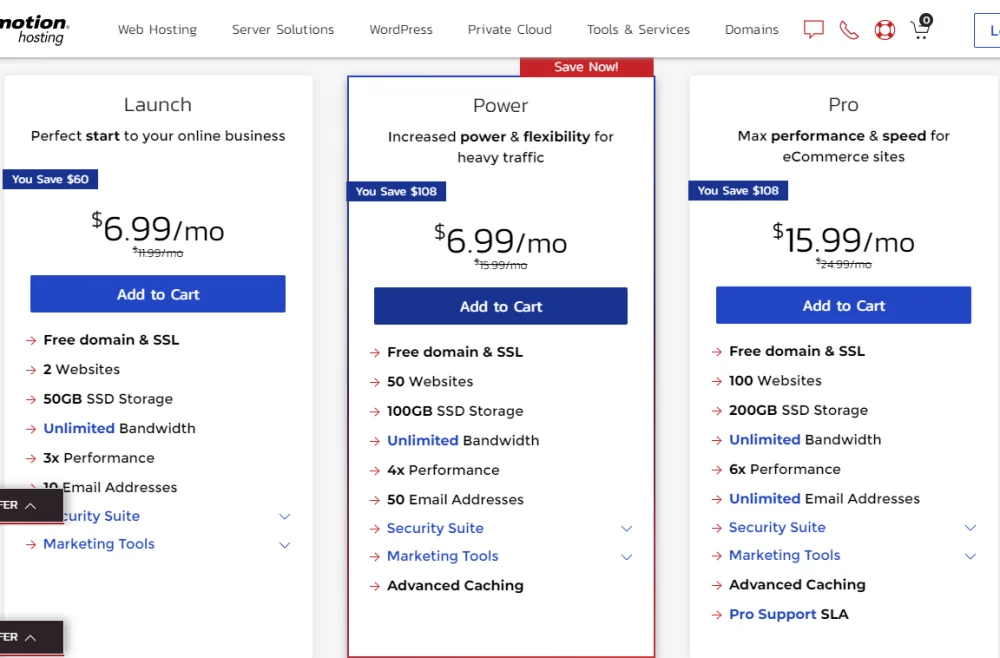Screen dimensions: 1000x658
Task: Click the phone contact icon
Action: 849,30
